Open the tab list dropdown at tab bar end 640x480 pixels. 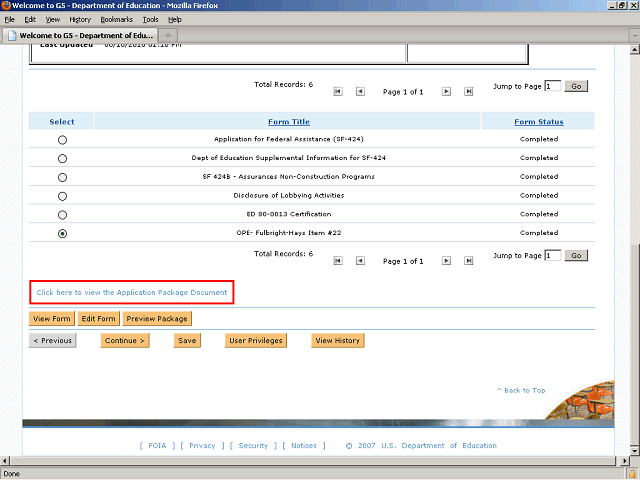tap(635, 36)
